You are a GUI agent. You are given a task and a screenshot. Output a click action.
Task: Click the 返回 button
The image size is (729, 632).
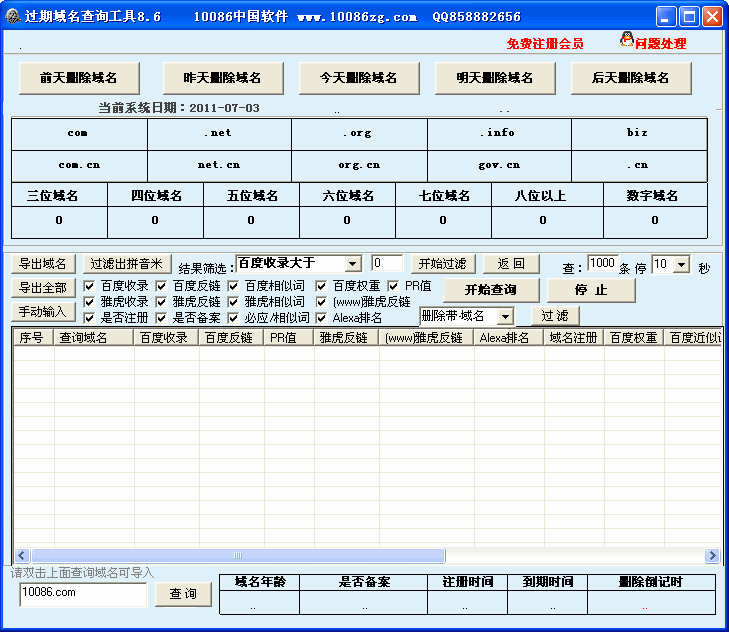pos(511,264)
